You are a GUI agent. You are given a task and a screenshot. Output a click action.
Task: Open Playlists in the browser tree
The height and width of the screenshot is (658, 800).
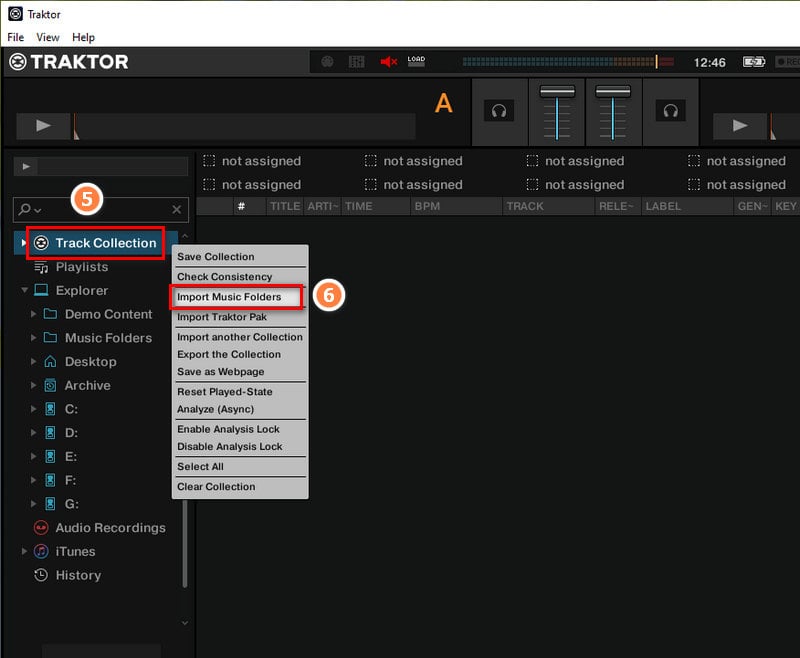[x=82, y=267]
